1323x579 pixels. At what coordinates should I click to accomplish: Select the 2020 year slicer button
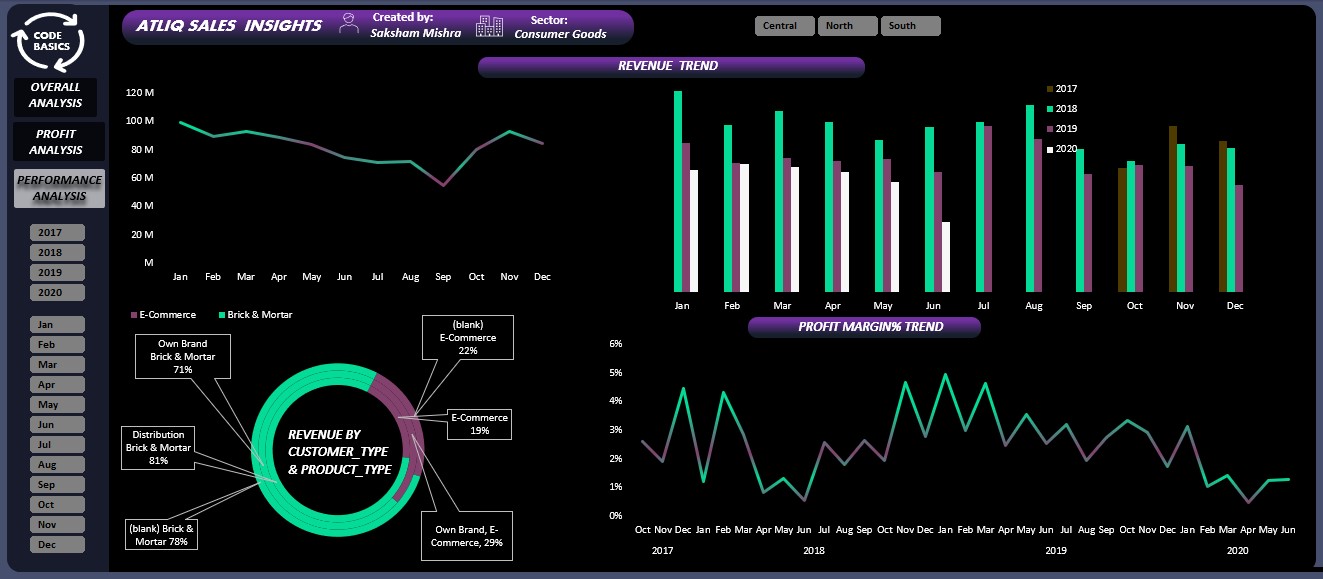[x=57, y=293]
